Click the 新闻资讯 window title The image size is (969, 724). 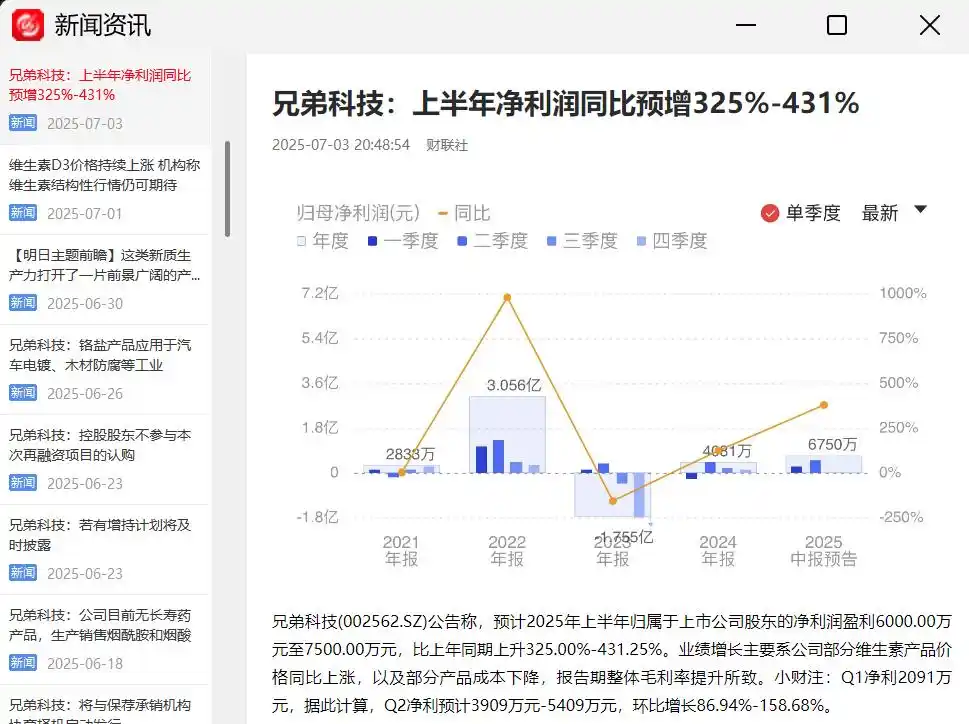click(x=103, y=25)
